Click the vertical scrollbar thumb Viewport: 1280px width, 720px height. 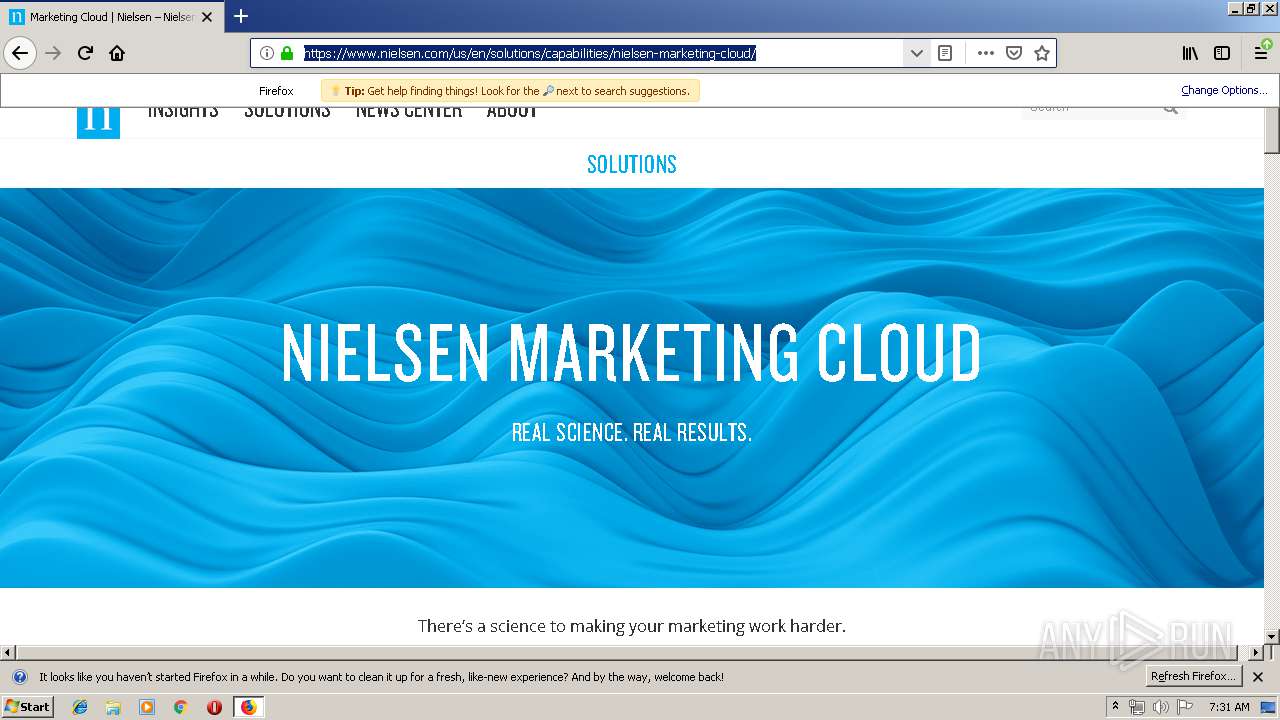coord(1272,132)
